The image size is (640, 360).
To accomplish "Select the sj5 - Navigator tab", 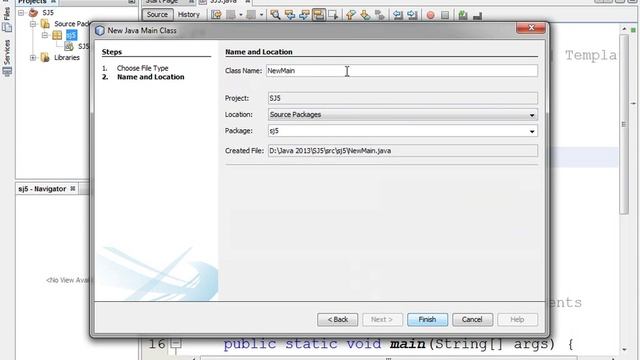I will 42,189.
